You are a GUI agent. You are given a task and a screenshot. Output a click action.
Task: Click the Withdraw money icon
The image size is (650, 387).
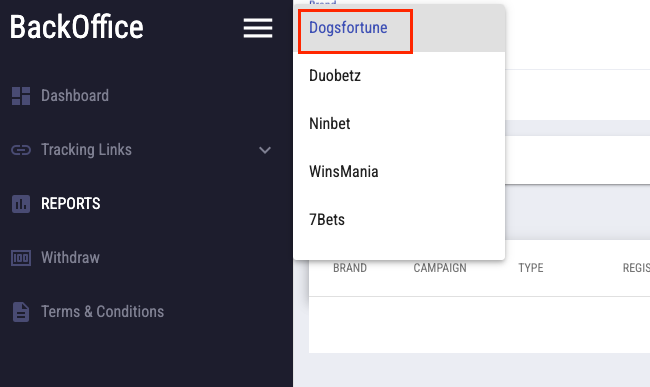[x=21, y=258]
